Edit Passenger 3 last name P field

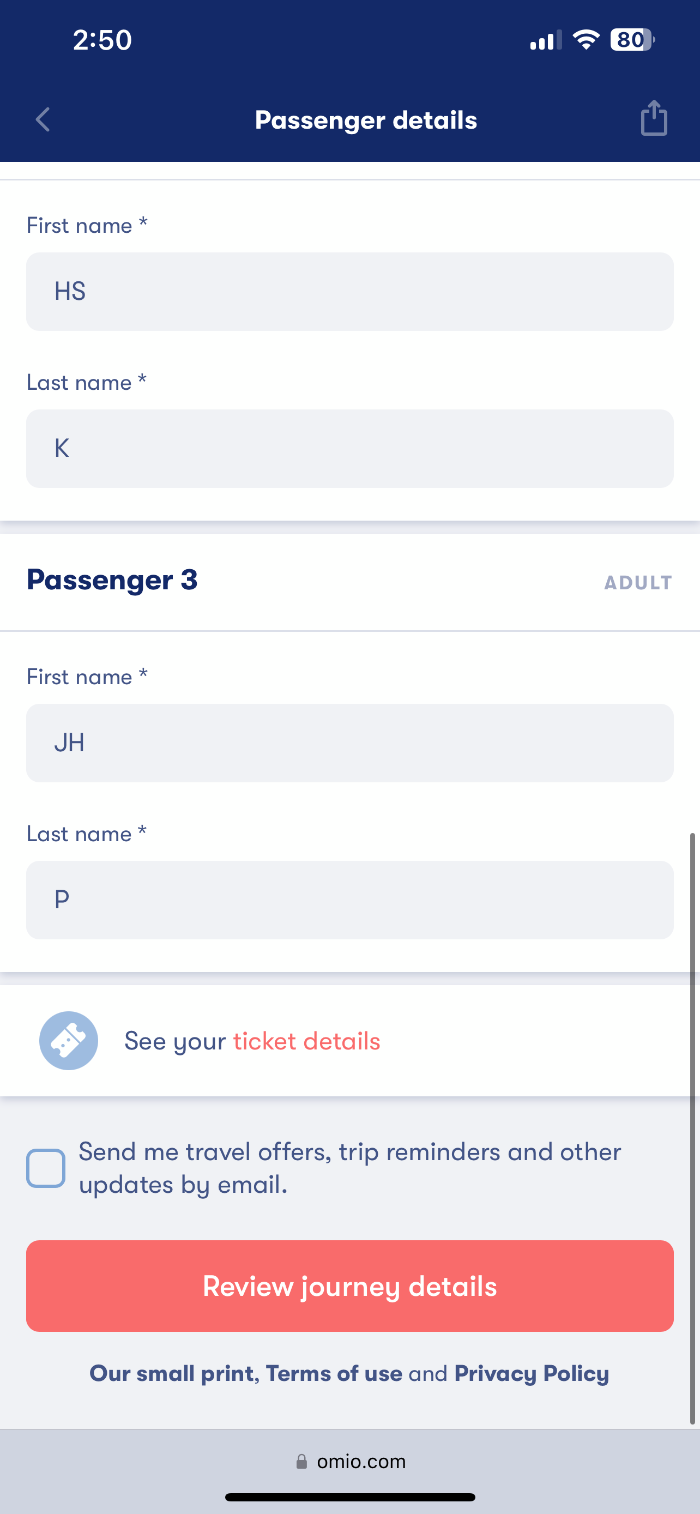(x=350, y=900)
